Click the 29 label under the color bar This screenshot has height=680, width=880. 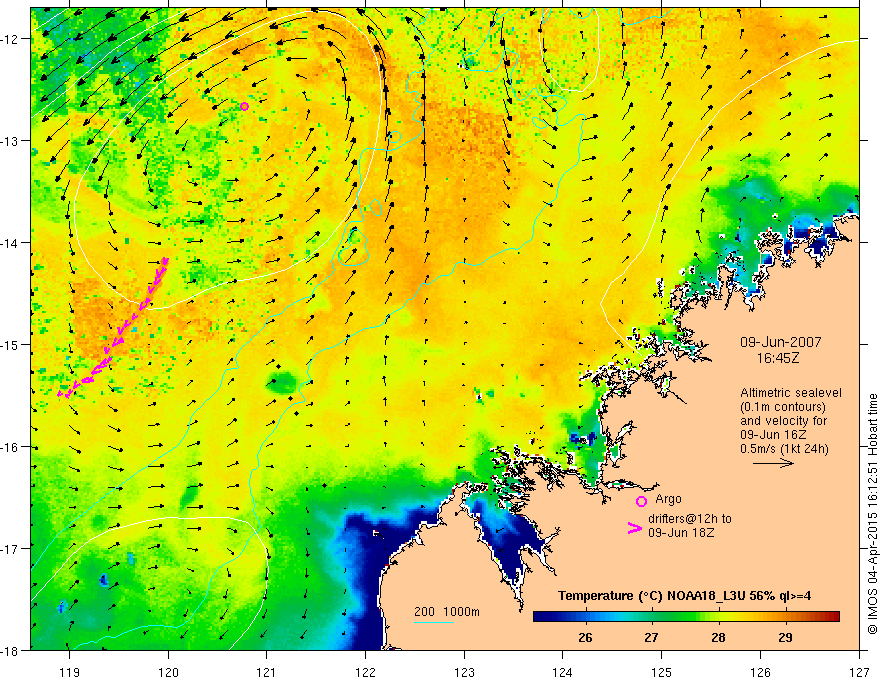point(785,637)
